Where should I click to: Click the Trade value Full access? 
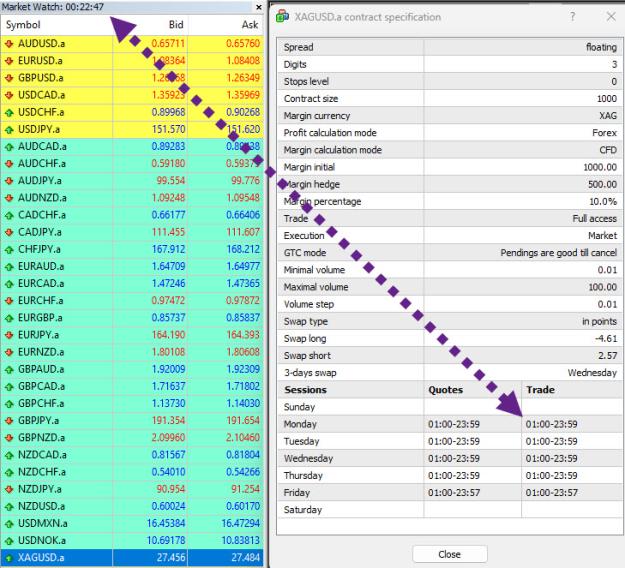tap(595, 218)
